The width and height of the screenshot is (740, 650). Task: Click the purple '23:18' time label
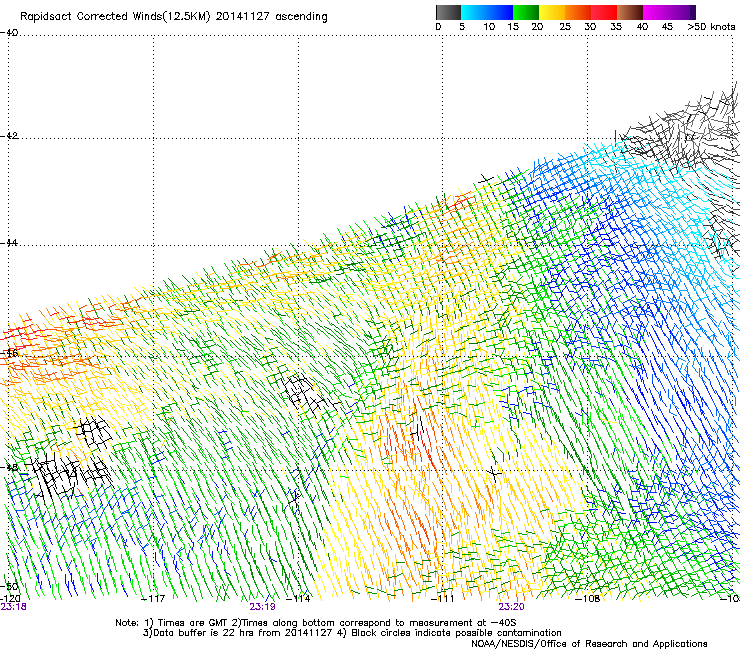click(x=14, y=607)
